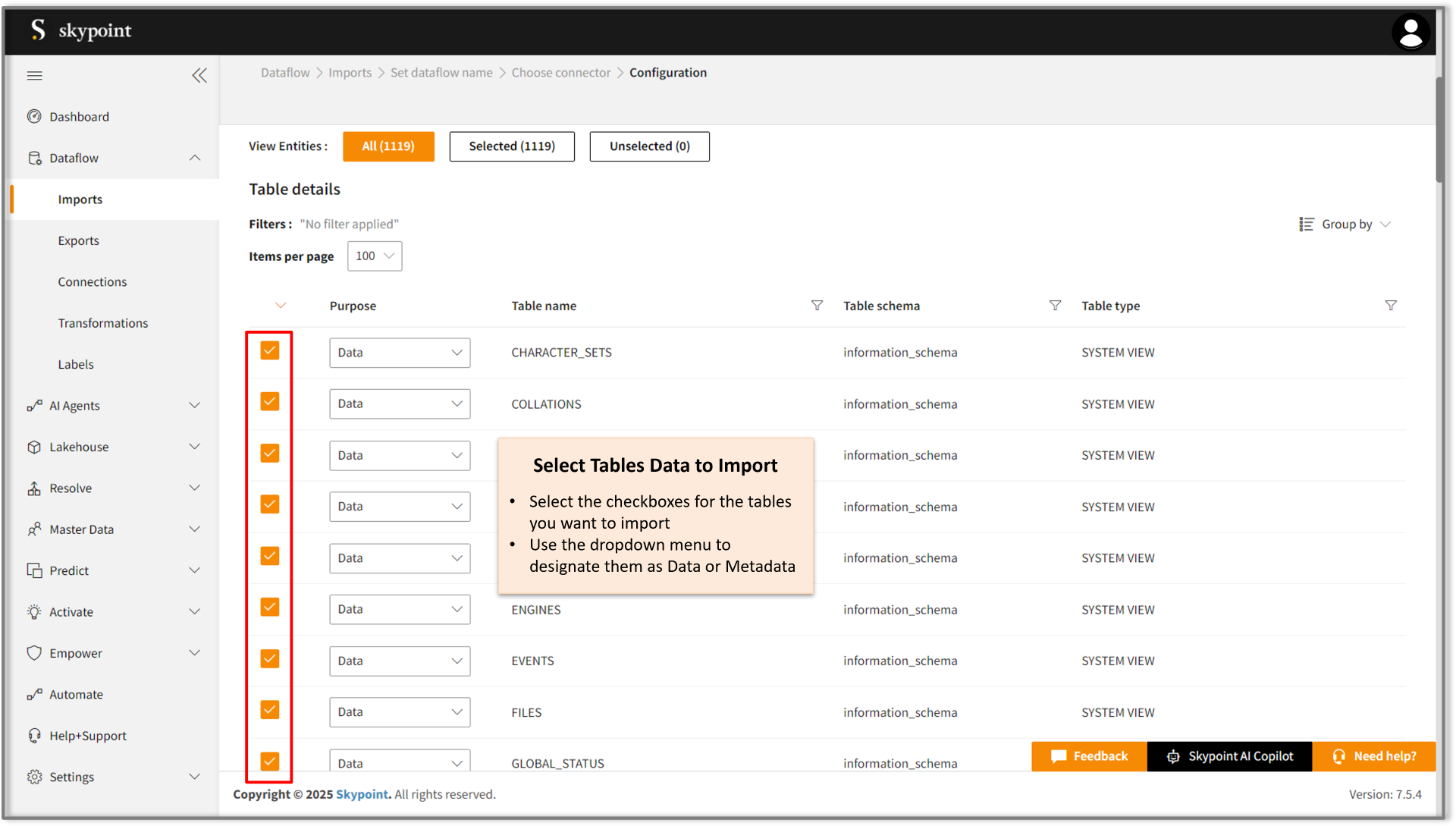Open Skypoint AI Copilot

coord(1229,756)
